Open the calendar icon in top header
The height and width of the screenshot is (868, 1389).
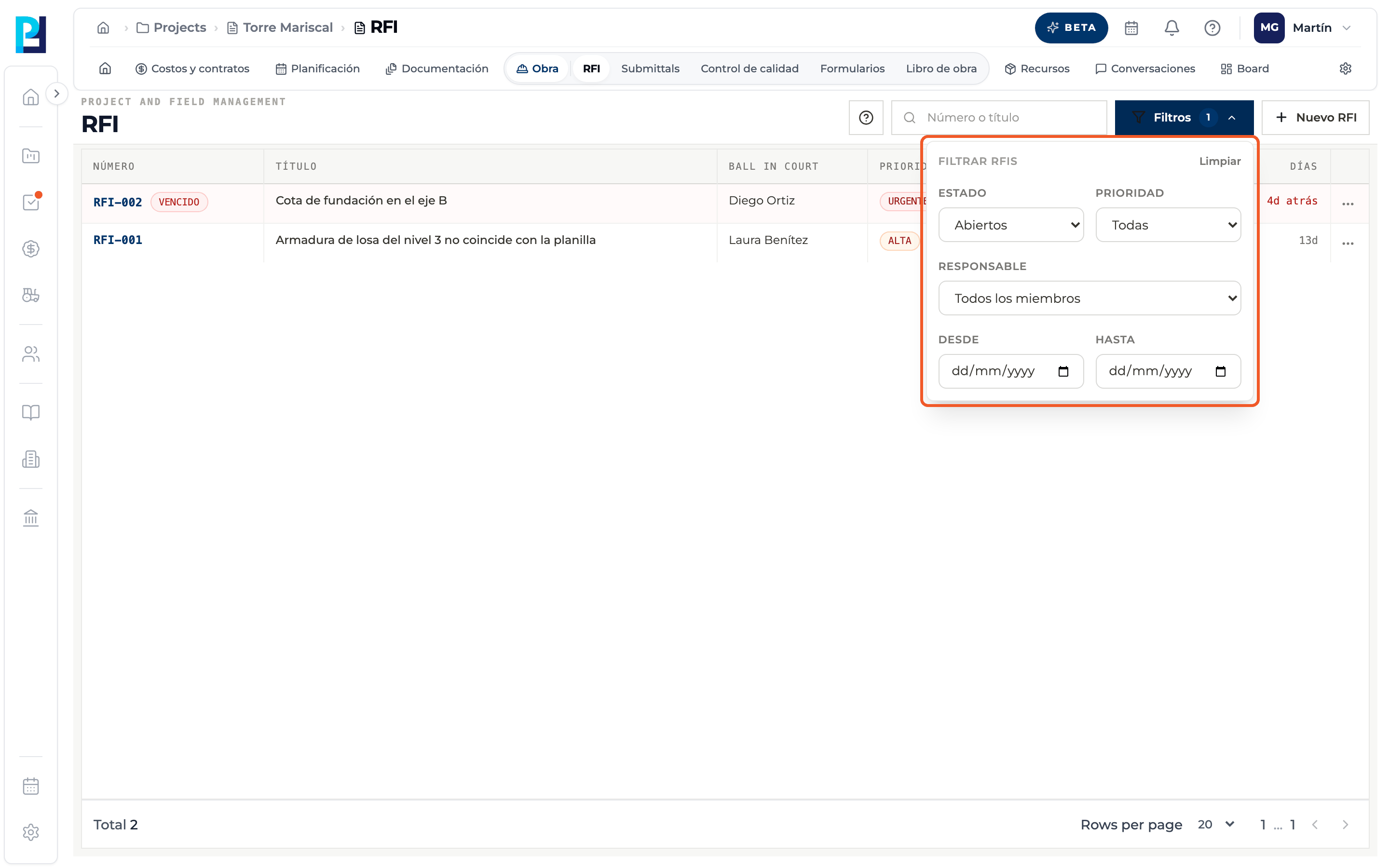click(x=1130, y=27)
